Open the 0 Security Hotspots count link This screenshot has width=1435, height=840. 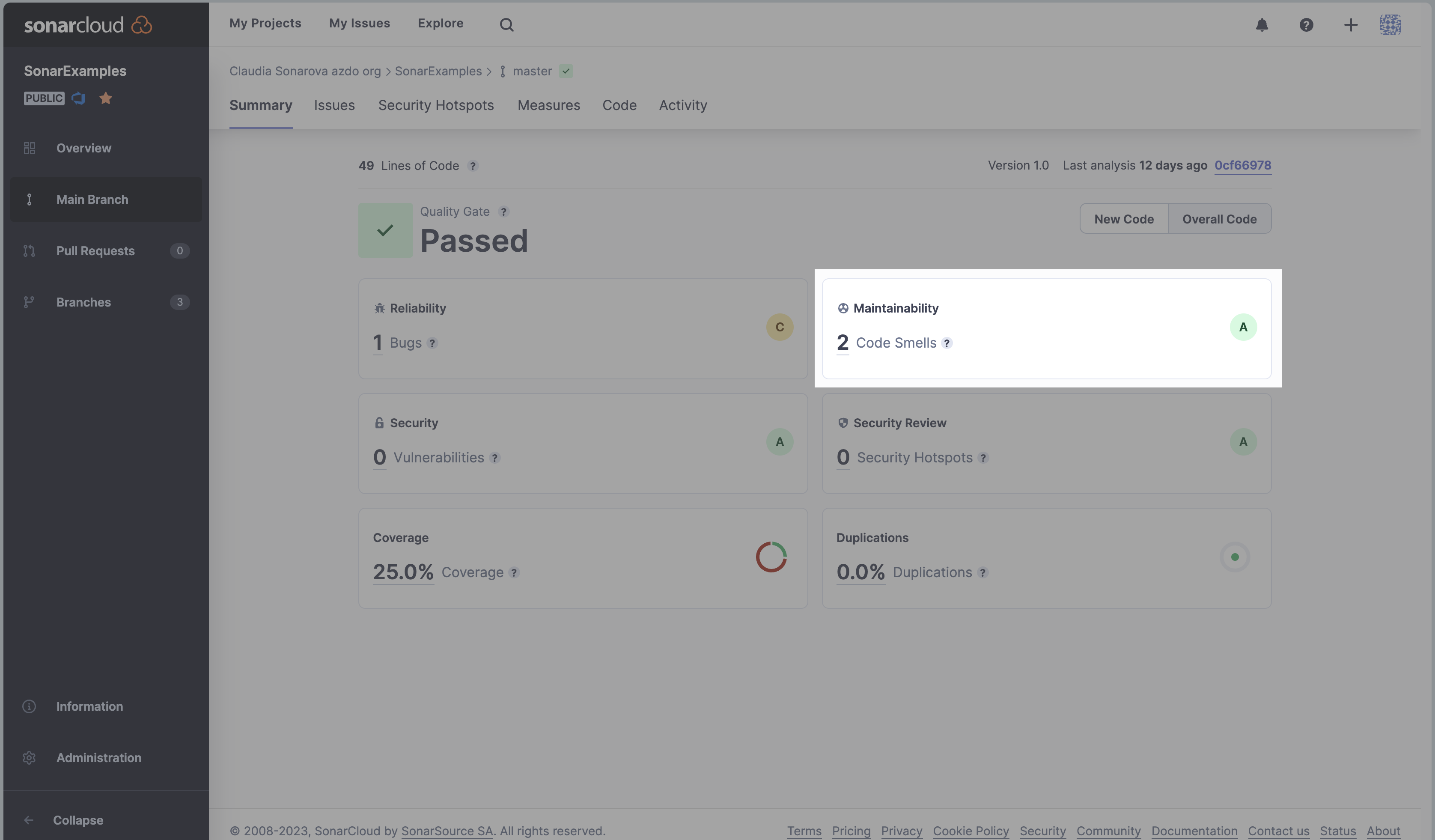843,458
